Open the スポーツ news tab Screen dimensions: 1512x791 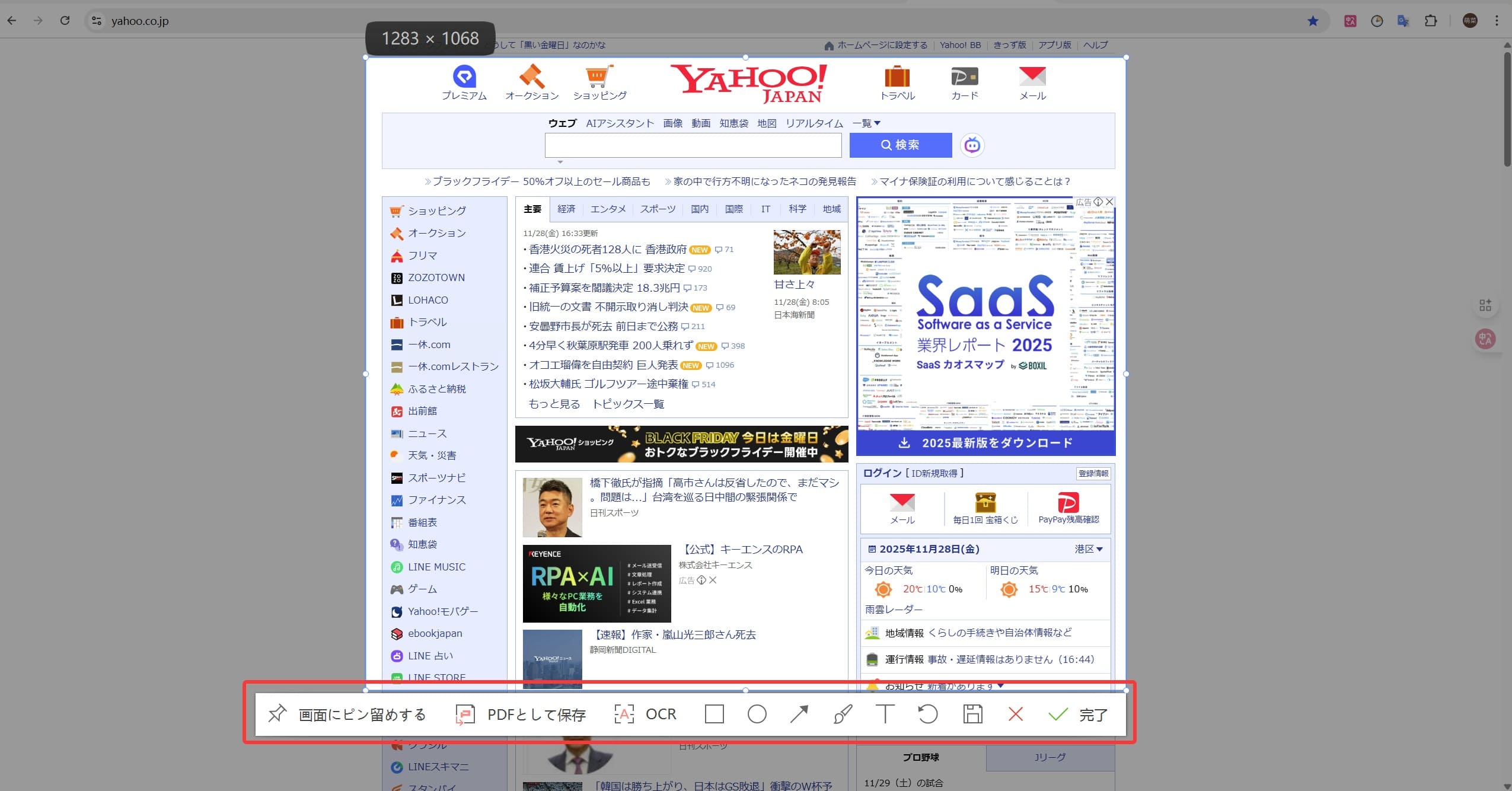pyautogui.click(x=658, y=209)
